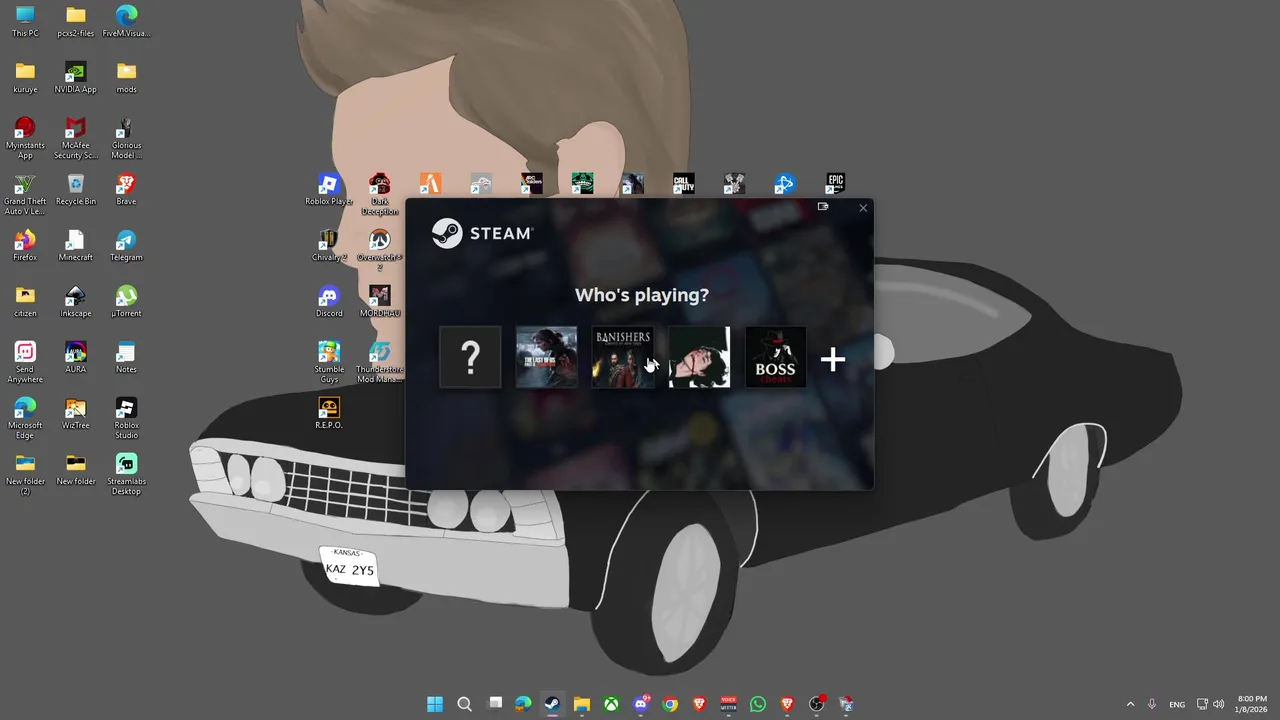This screenshot has width=1280, height=720.
Task: Open MORDHAU desktop shortcut
Action: click(x=379, y=301)
